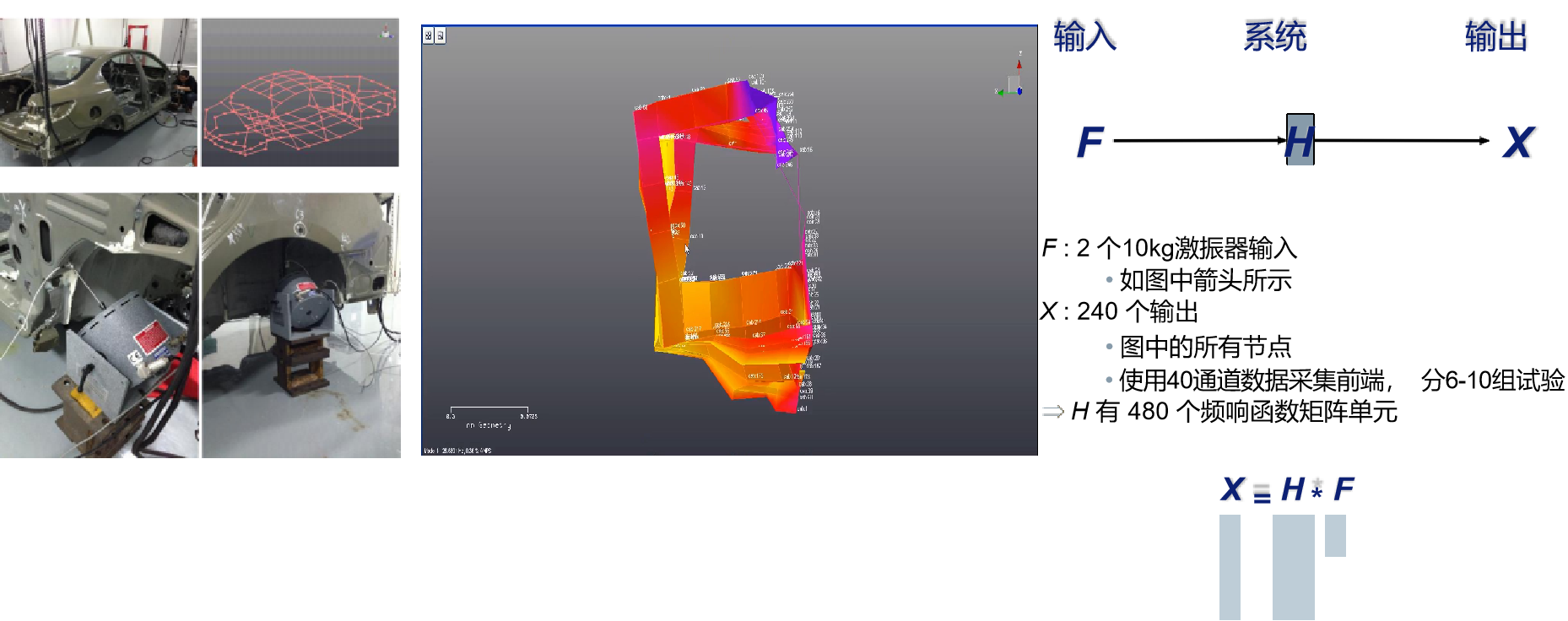Viewport: 1568px width, 621px height.
Task: Click the double arrow symbol left of the equation
Action: [1052, 412]
